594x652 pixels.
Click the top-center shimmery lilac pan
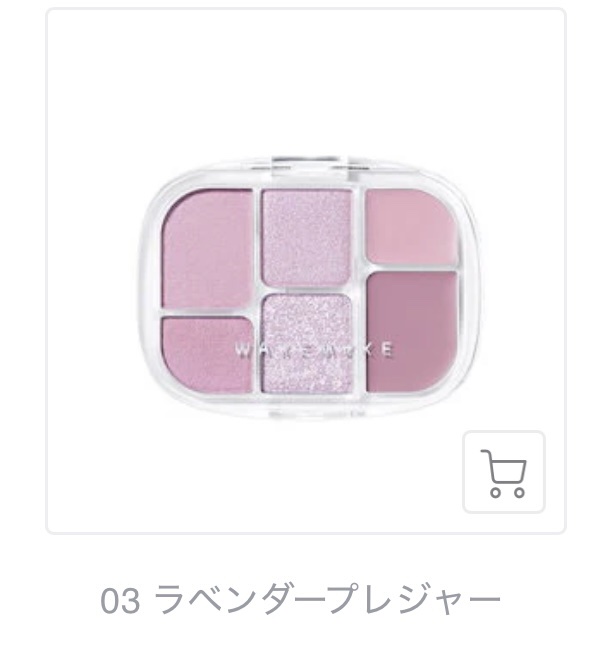coord(307,237)
